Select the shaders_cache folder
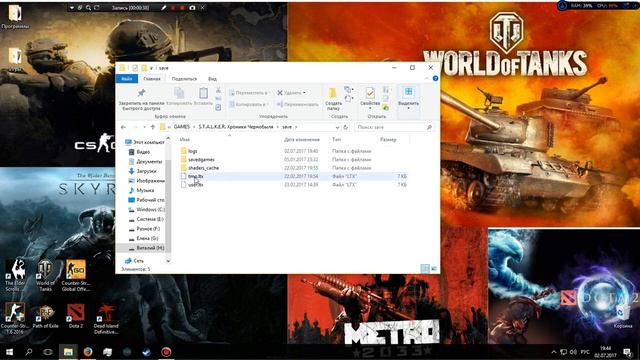 (203, 168)
